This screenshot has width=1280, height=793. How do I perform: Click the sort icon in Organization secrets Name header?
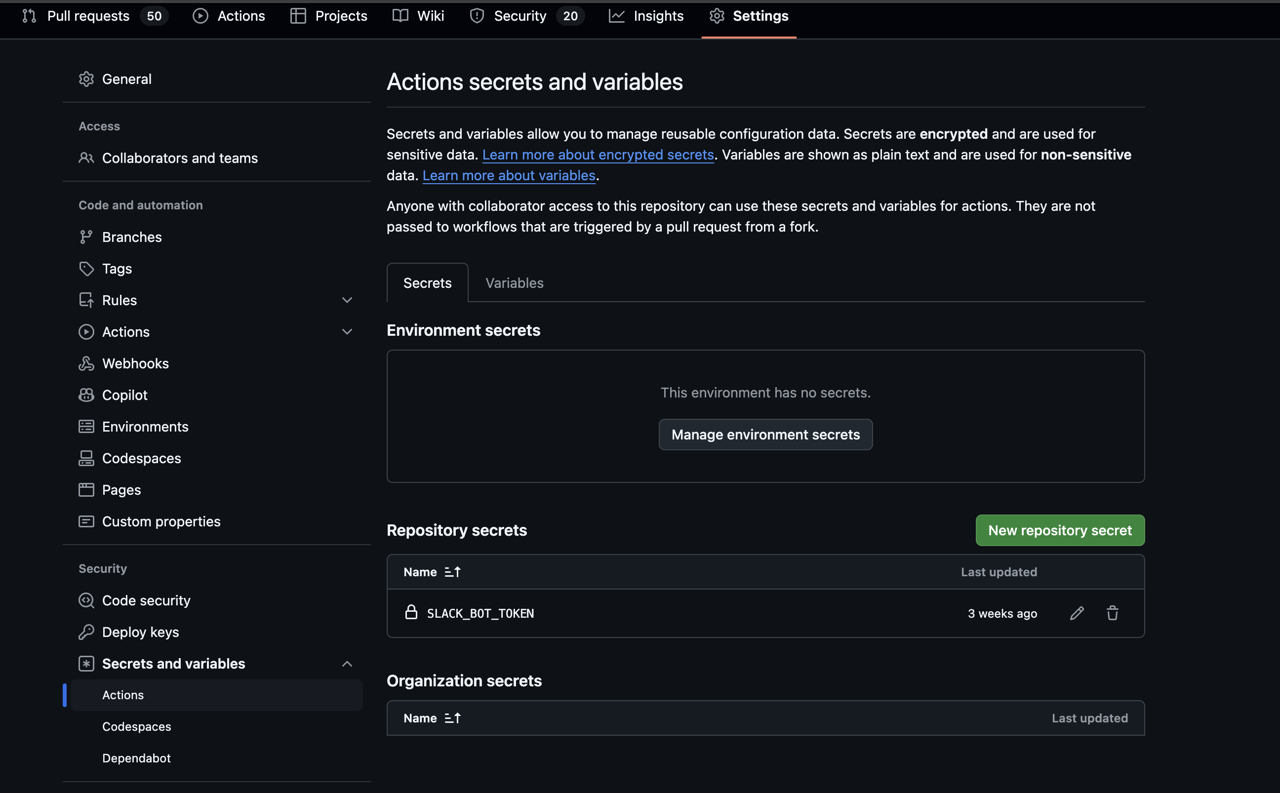pyautogui.click(x=453, y=718)
